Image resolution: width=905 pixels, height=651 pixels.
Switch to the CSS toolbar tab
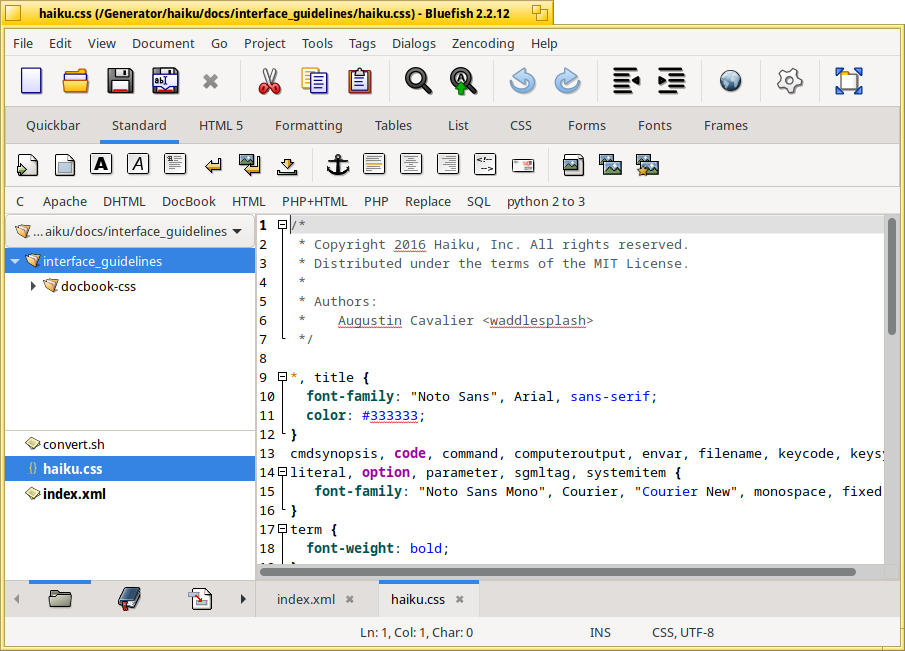tap(521, 126)
